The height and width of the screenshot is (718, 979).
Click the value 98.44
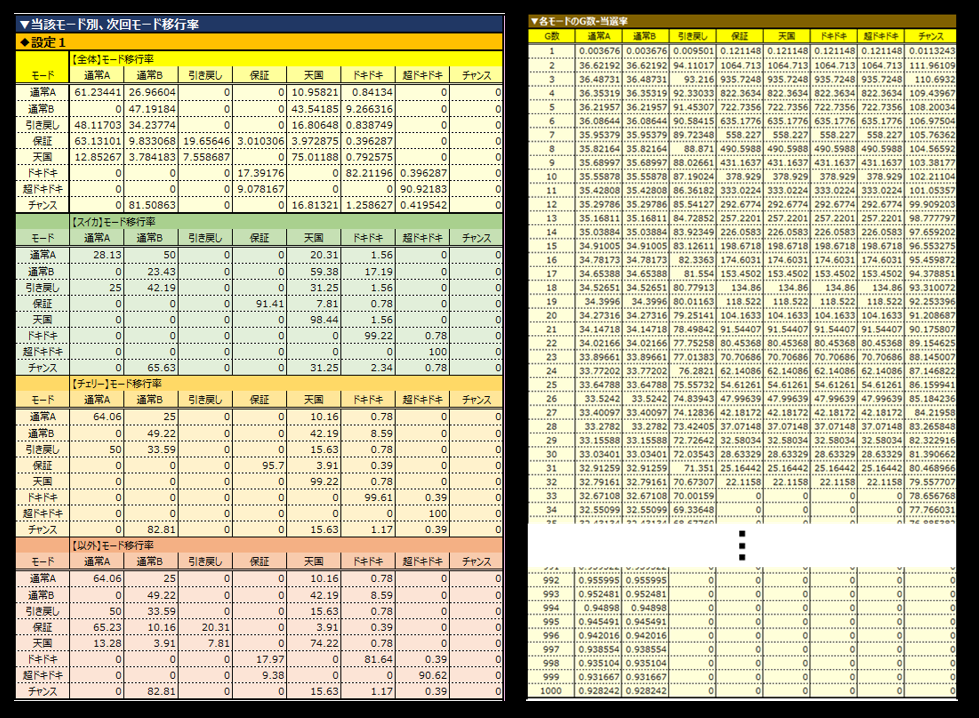tap(314, 320)
